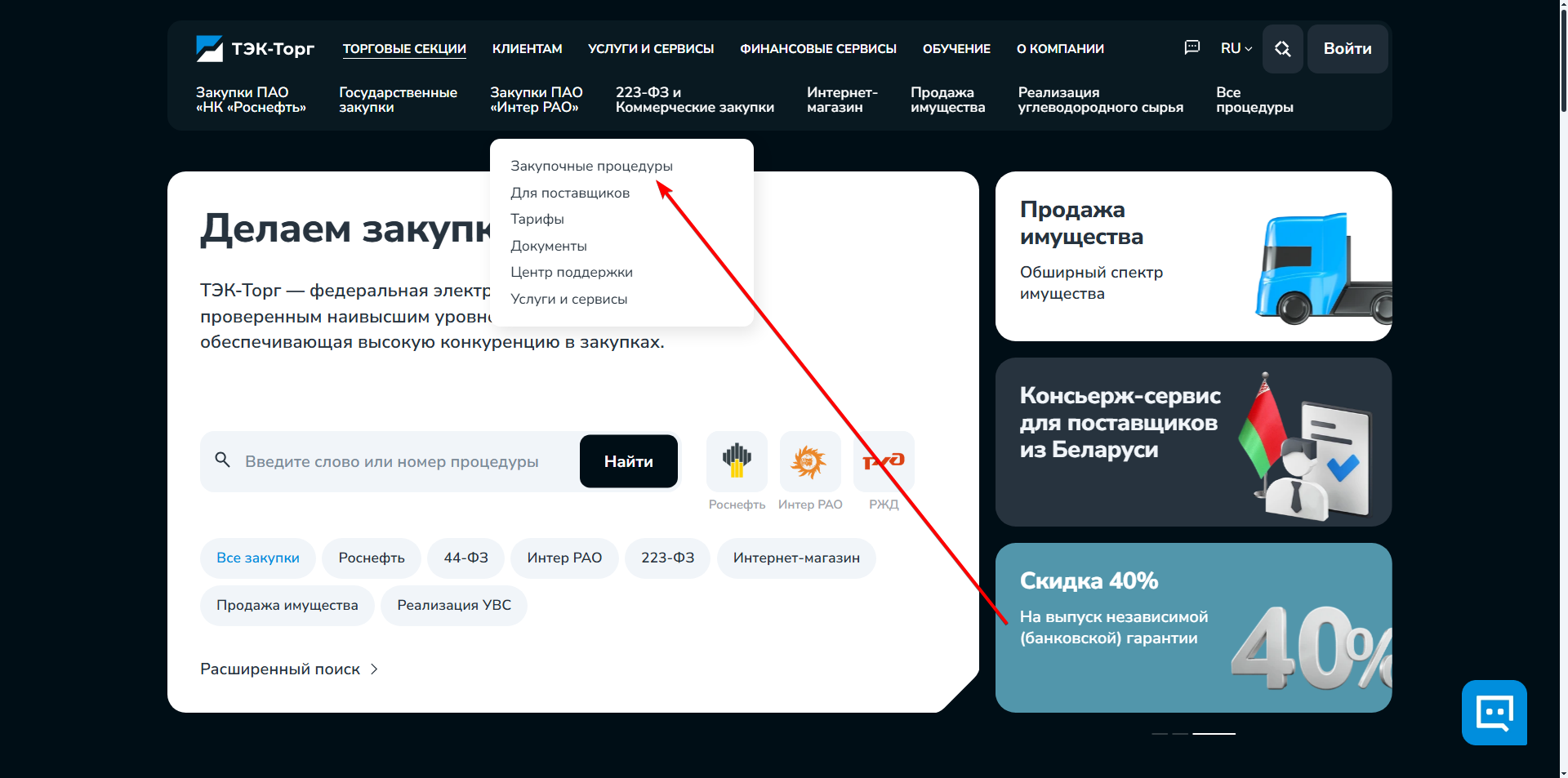This screenshot has height=778, width=1568.
Task: Go to Закупки ПАО «Интер РАО» section
Action: [x=536, y=100]
